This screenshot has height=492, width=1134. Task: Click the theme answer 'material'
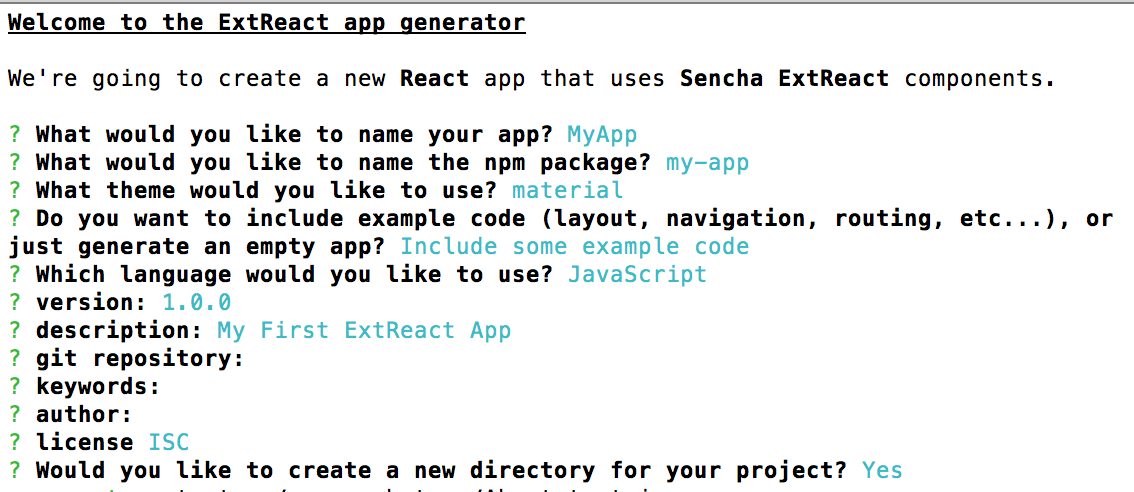pyautogui.click(x=567, y=190)
